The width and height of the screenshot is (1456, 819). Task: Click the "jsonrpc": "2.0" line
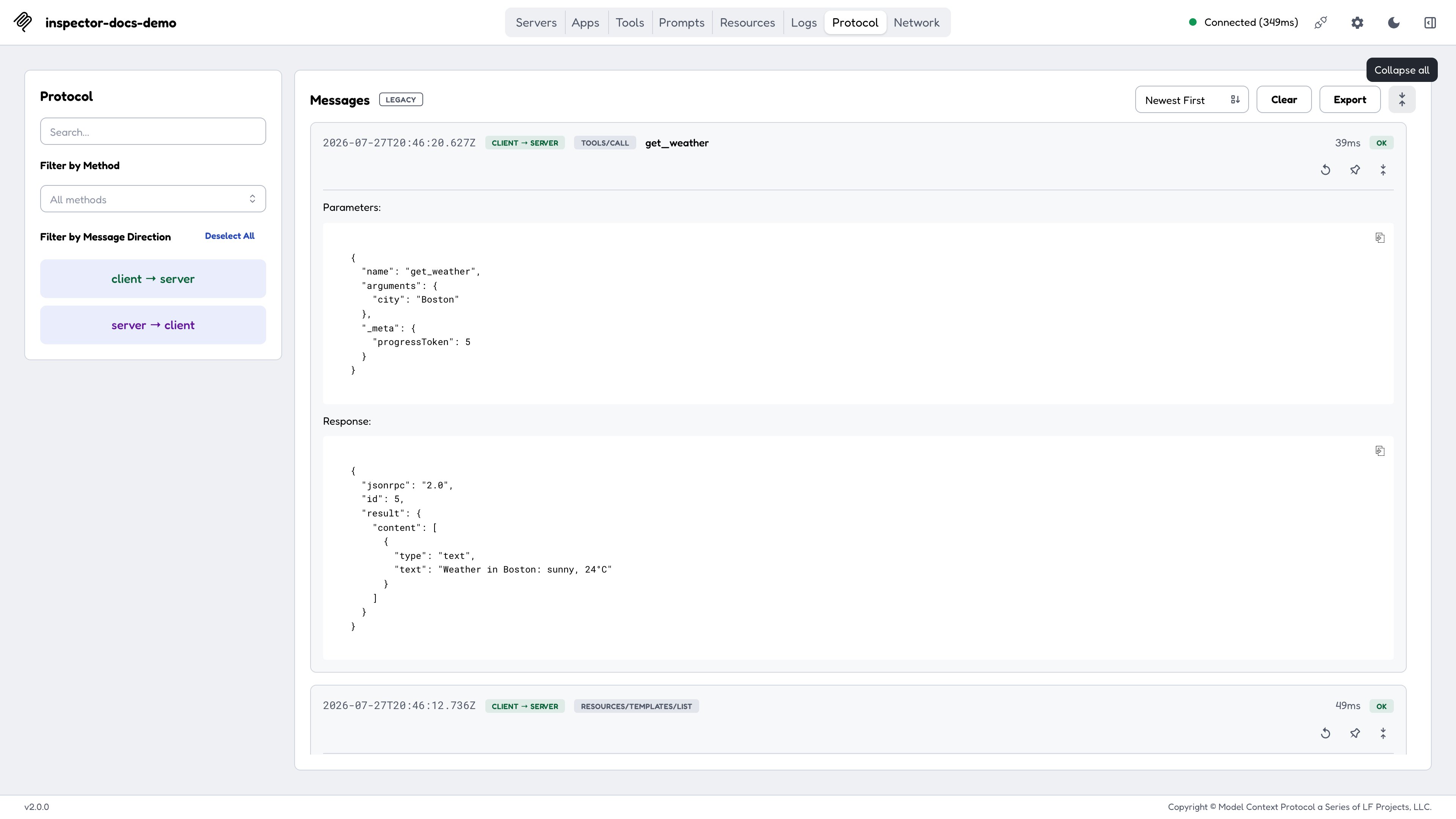click(408, 485)
